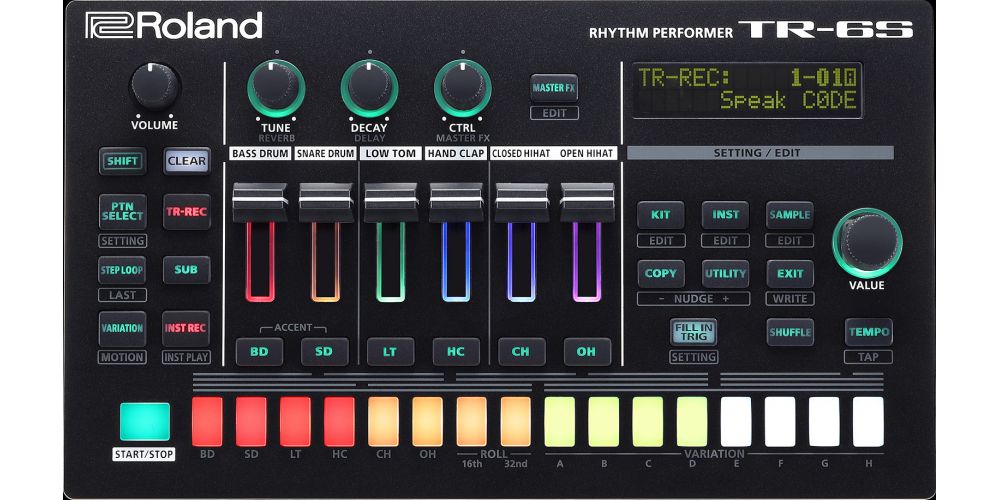Click the LCD display showing TR-REC 1-01

(x=747, y=90)
